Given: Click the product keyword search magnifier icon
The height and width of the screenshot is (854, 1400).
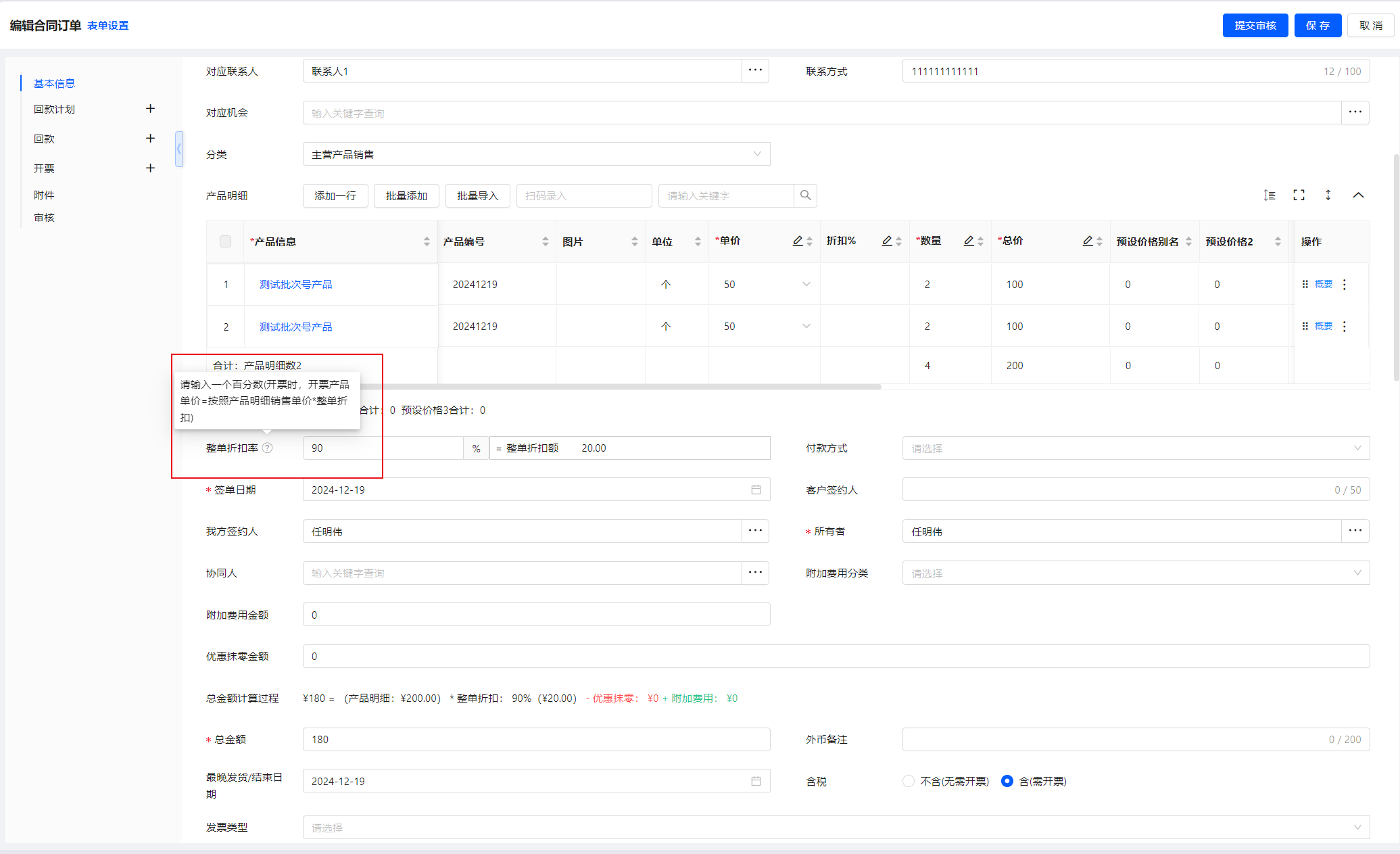Looking at the screenshot, I should [x=805, y=195].
